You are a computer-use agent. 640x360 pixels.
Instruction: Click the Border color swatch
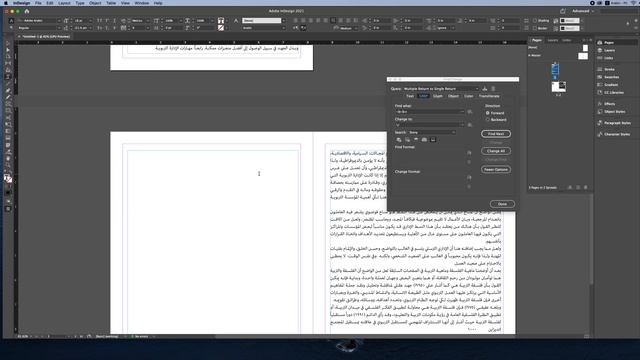click(569, 28)
